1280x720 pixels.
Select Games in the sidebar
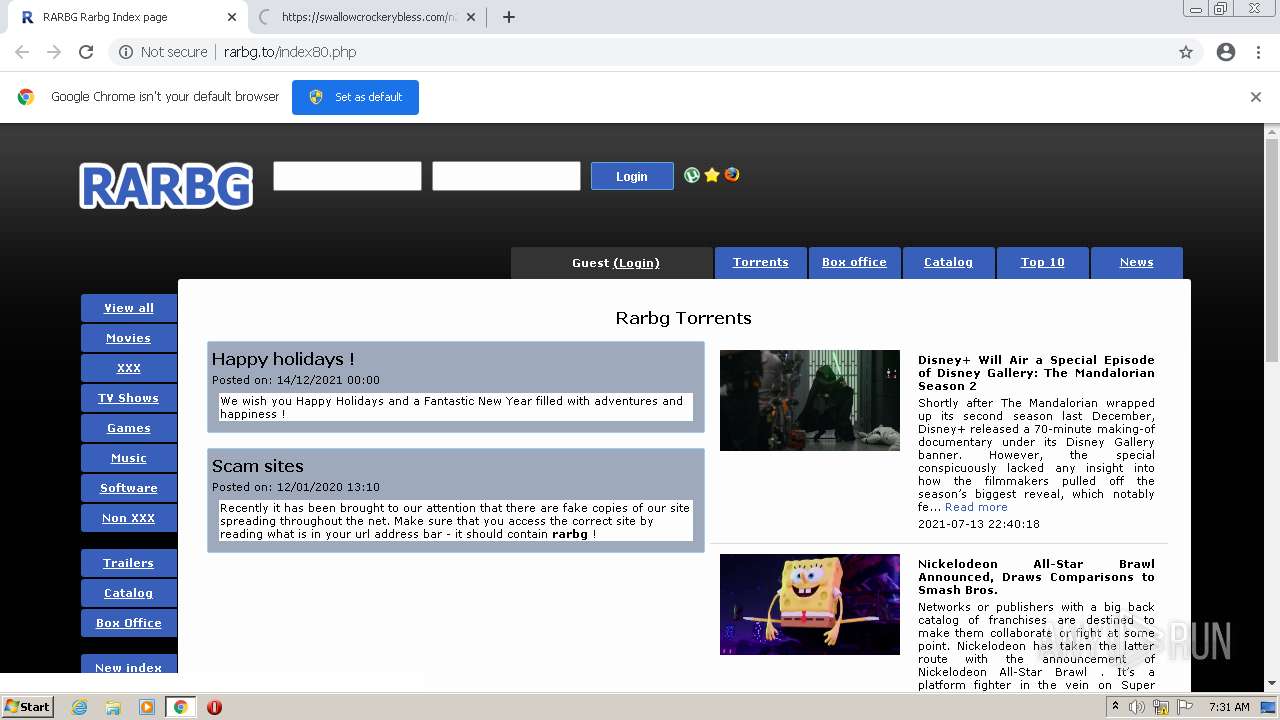[129, 428]
